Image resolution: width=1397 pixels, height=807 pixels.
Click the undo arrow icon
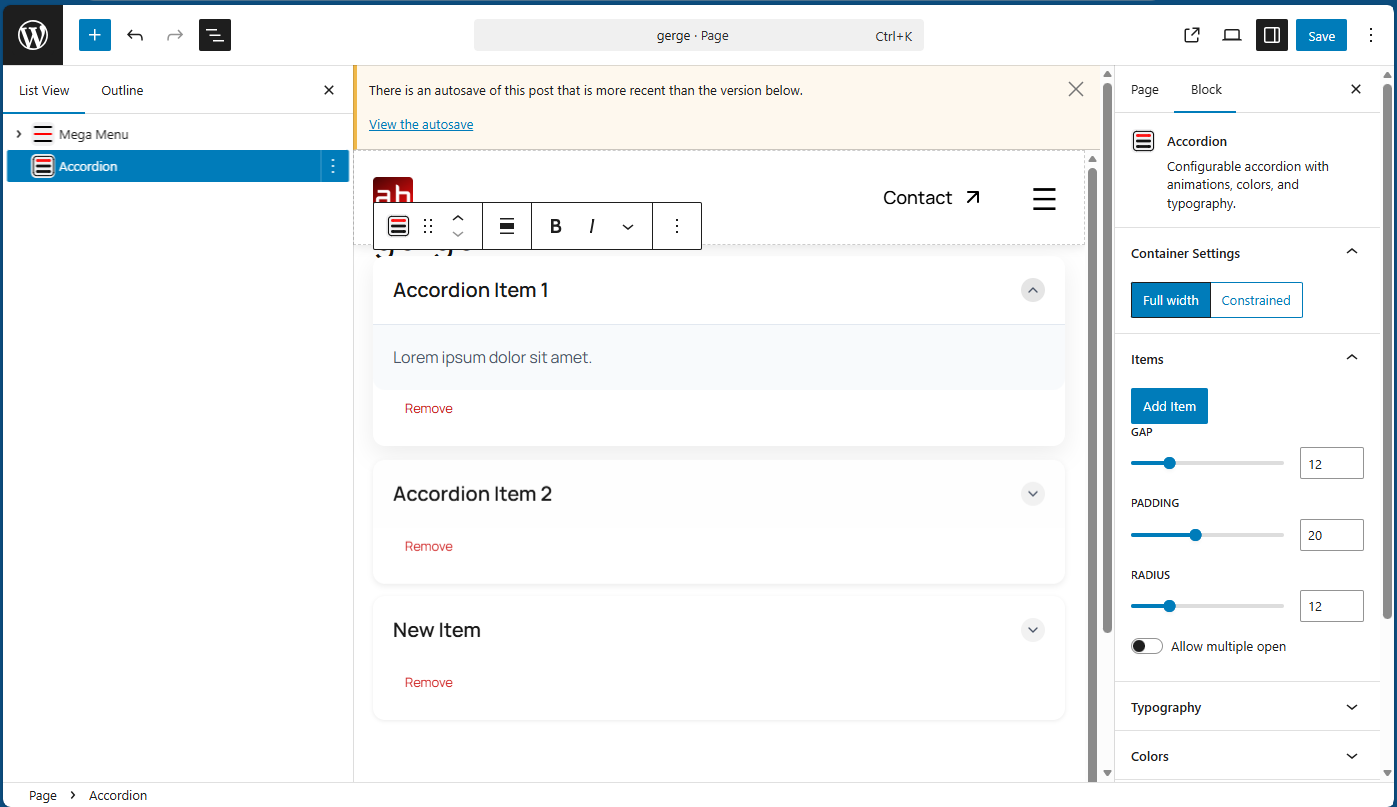click(135, 35)
